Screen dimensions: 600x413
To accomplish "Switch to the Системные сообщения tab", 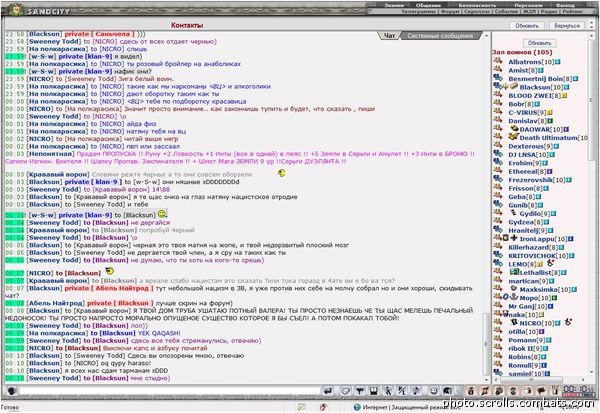I will 440,36.
